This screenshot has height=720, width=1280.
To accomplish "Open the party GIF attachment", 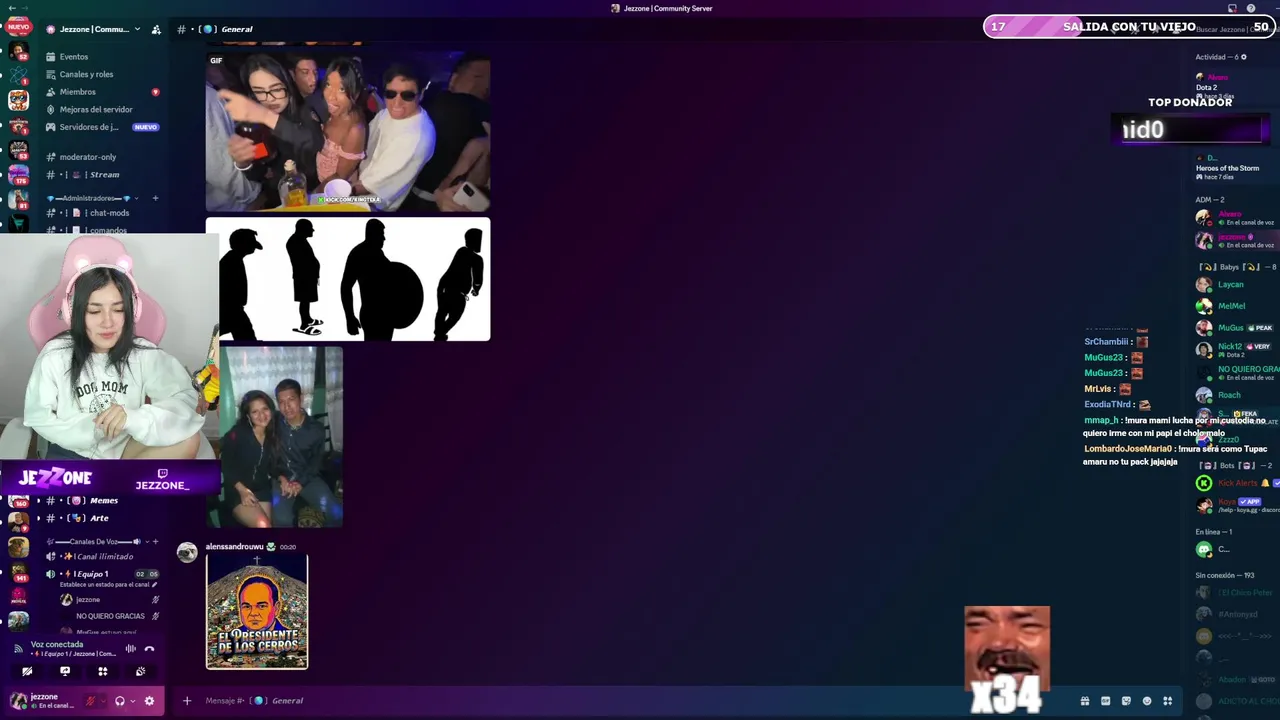I will 348,131.
